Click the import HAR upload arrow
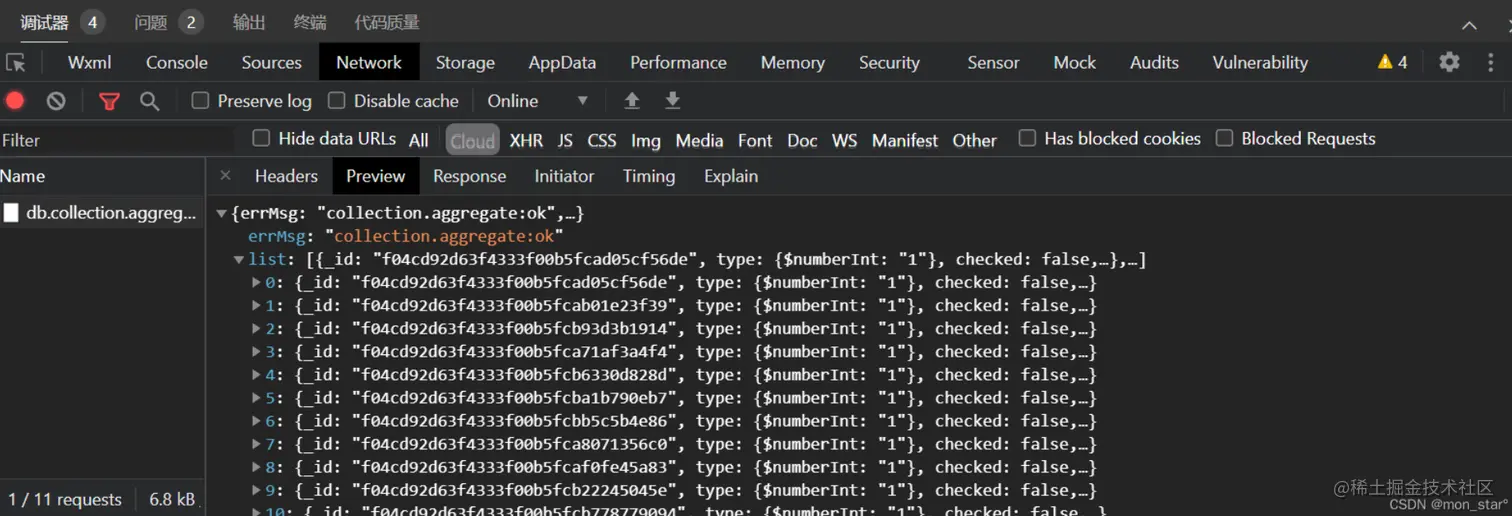This screenshot has width=1512, height=516. tap(632, 100)
